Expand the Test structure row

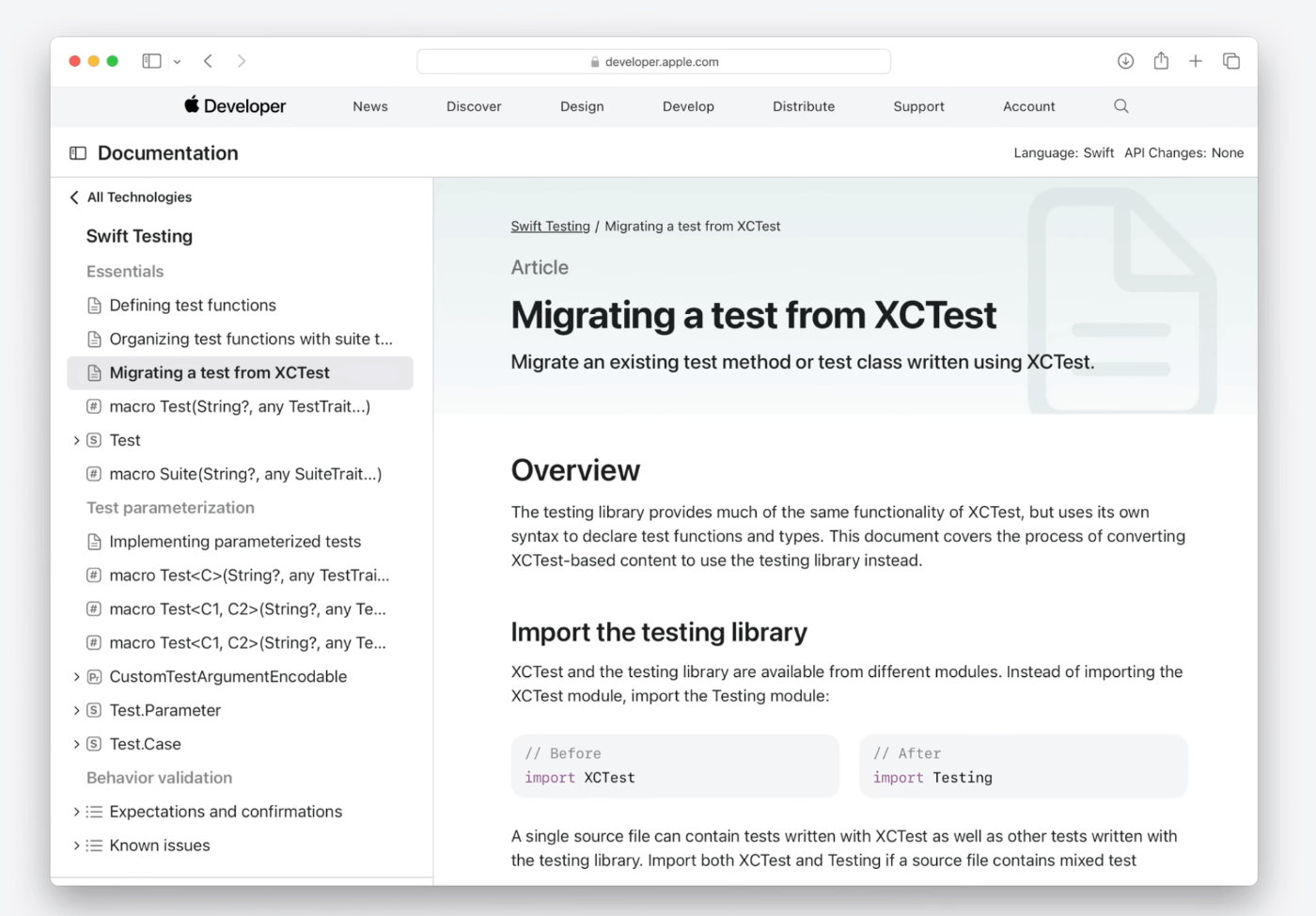pyautogui.click(x=76, y=440)
